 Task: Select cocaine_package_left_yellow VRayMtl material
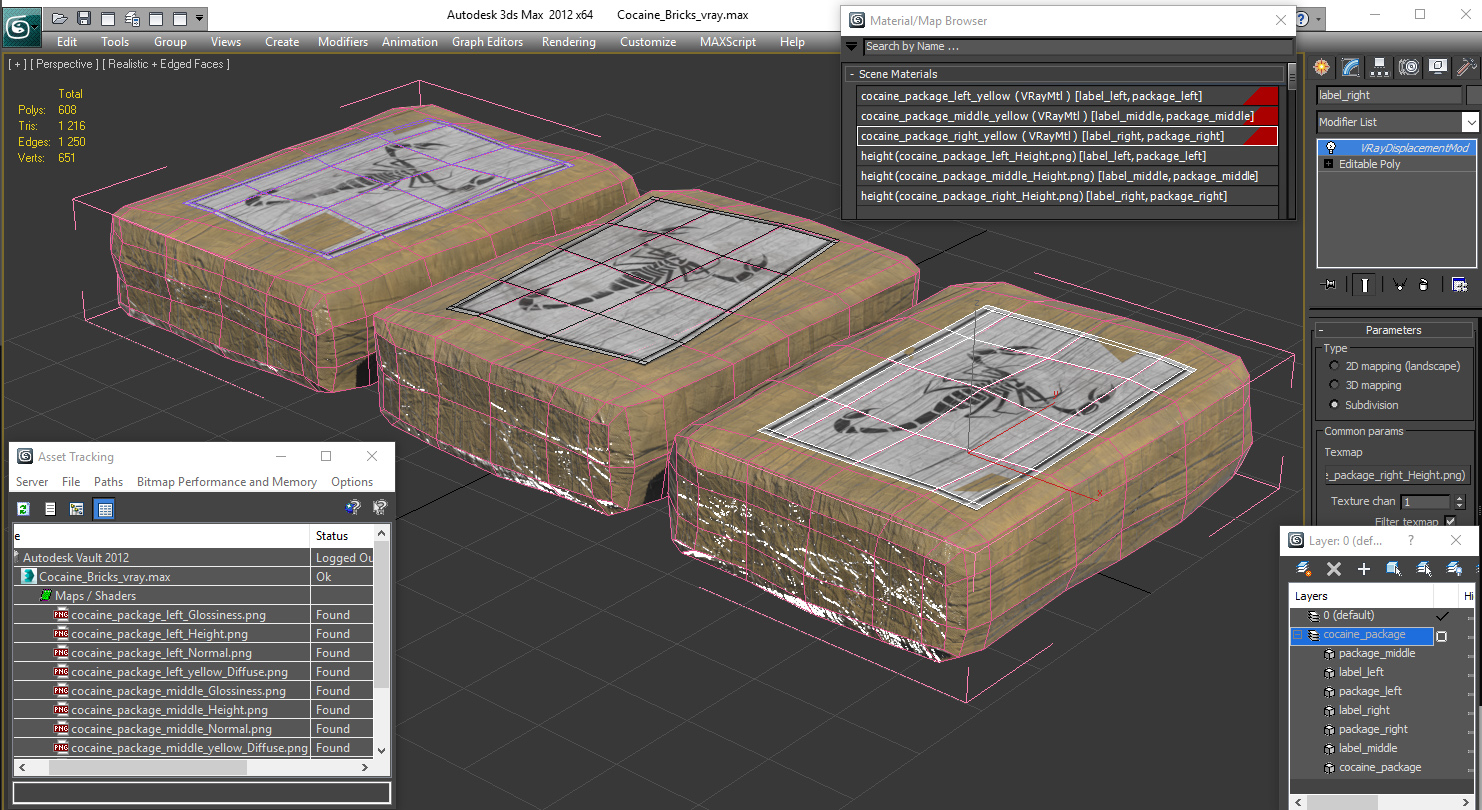[1068, 96]
